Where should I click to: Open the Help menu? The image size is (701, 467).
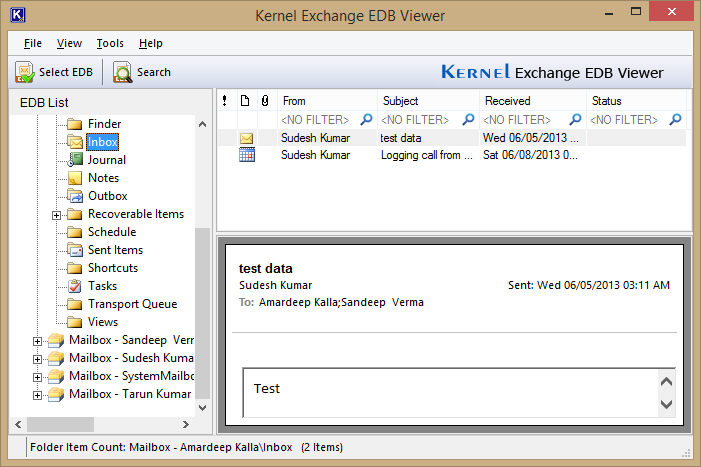point(151,43)
